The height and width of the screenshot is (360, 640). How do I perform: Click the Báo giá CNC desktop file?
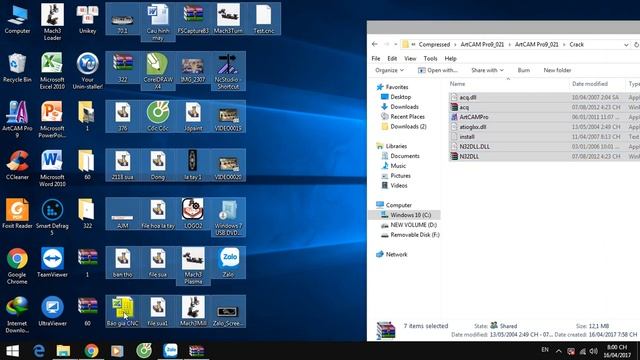click(x=122, y=311)
